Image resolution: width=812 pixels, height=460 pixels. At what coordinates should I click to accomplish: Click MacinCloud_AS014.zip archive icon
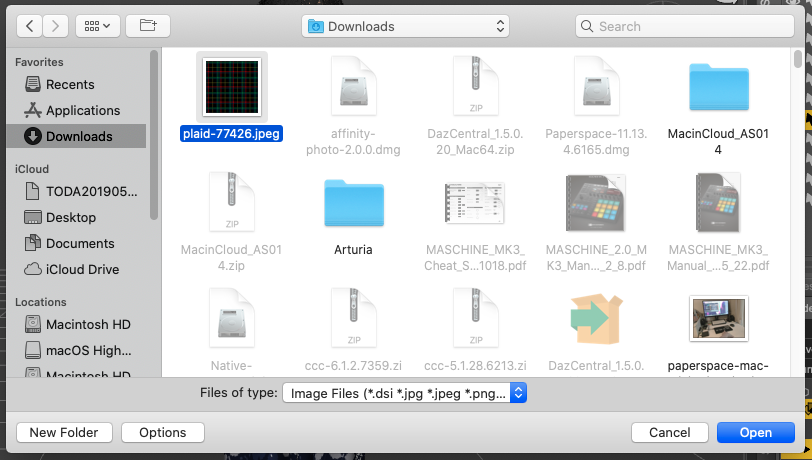(232, 202)
